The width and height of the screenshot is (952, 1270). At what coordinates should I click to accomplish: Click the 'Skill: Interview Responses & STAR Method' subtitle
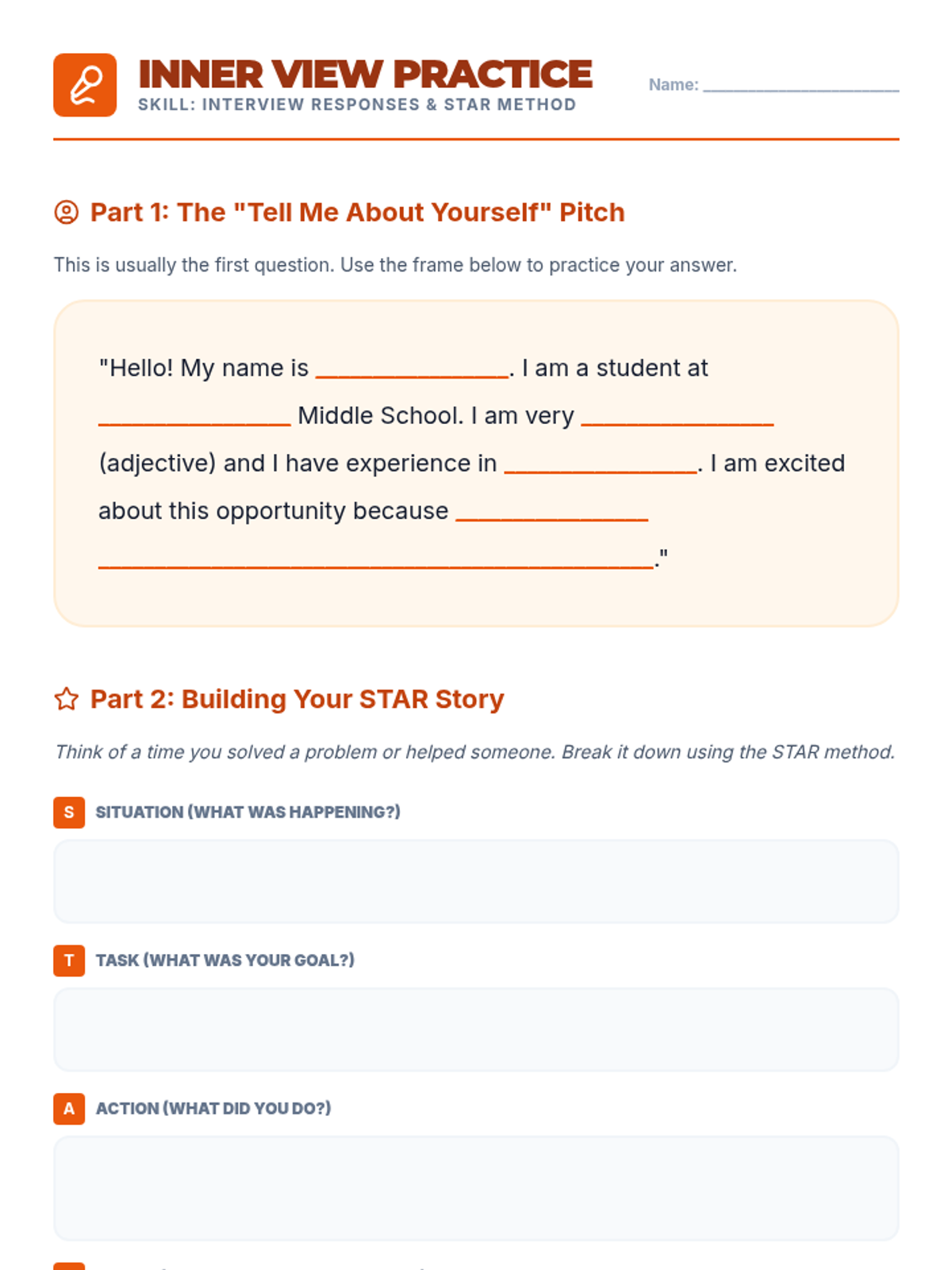[357, 105]
